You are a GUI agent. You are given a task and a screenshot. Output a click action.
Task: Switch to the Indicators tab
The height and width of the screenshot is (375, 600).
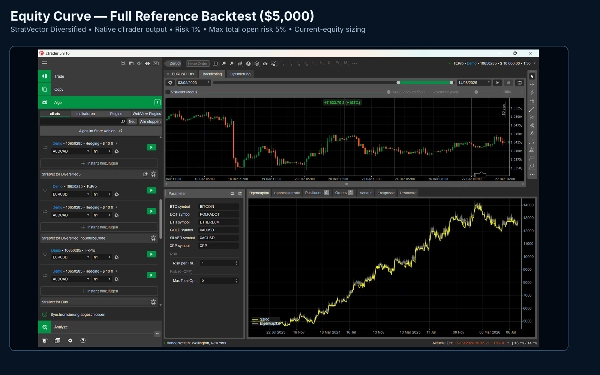pyautogui.click(x=86, y=114)
